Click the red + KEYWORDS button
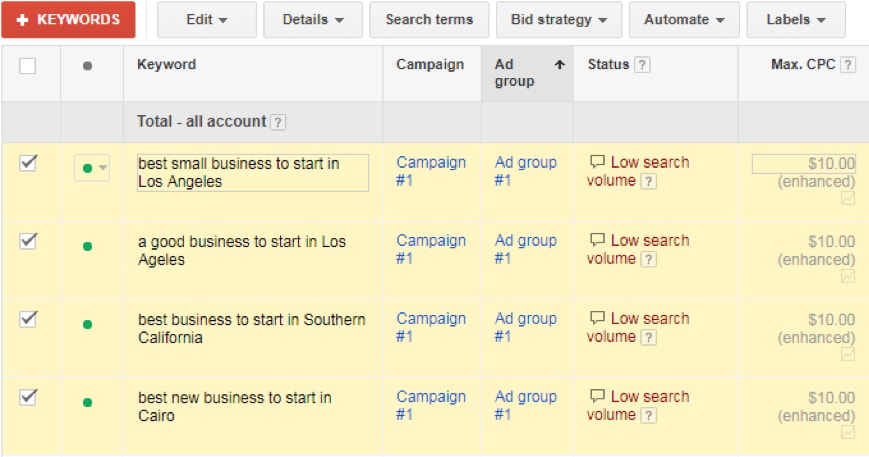This screenshot has height=457, width=869. (x=68, y=19)
